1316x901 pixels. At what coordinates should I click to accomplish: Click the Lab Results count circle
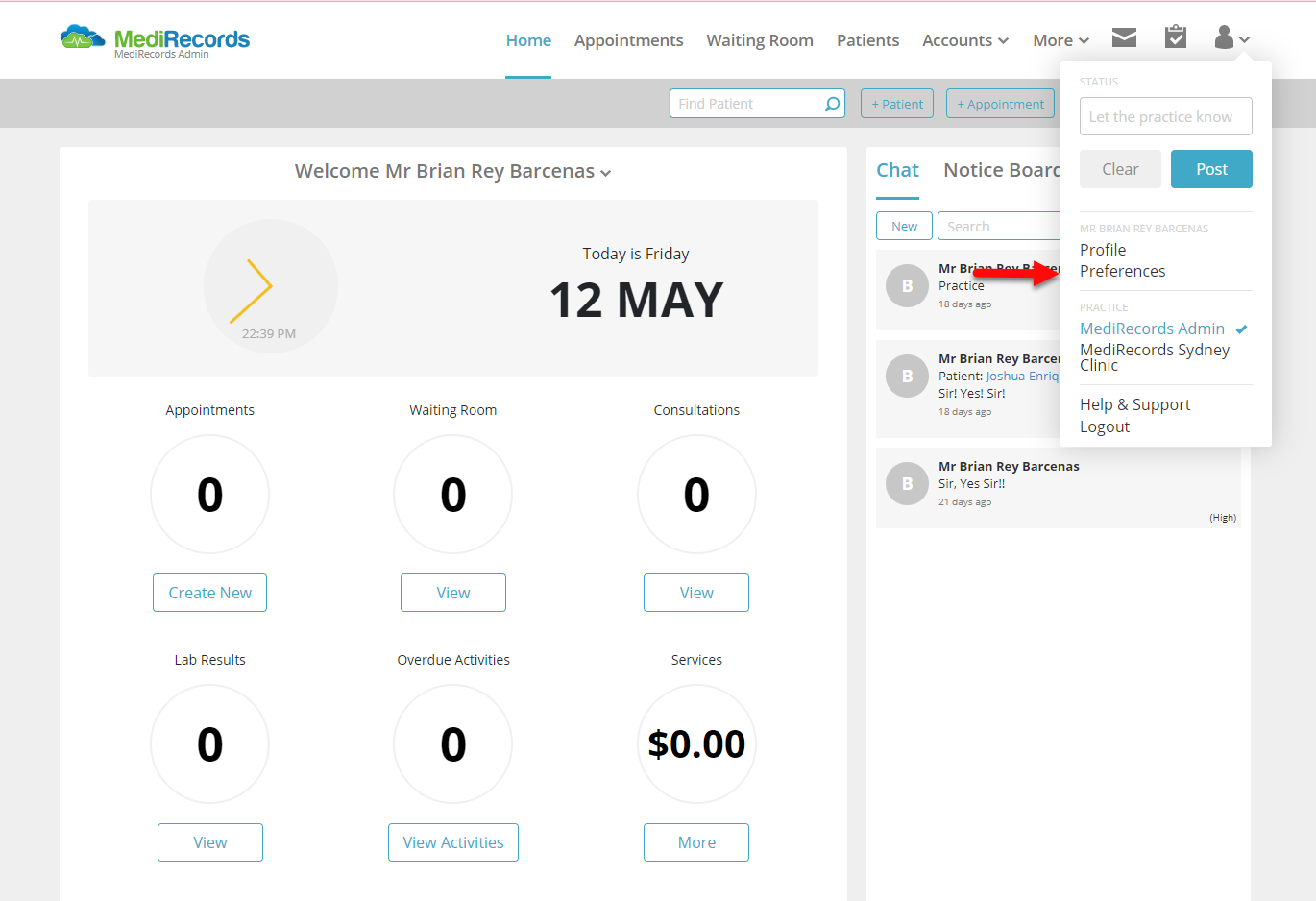point(209,744)
